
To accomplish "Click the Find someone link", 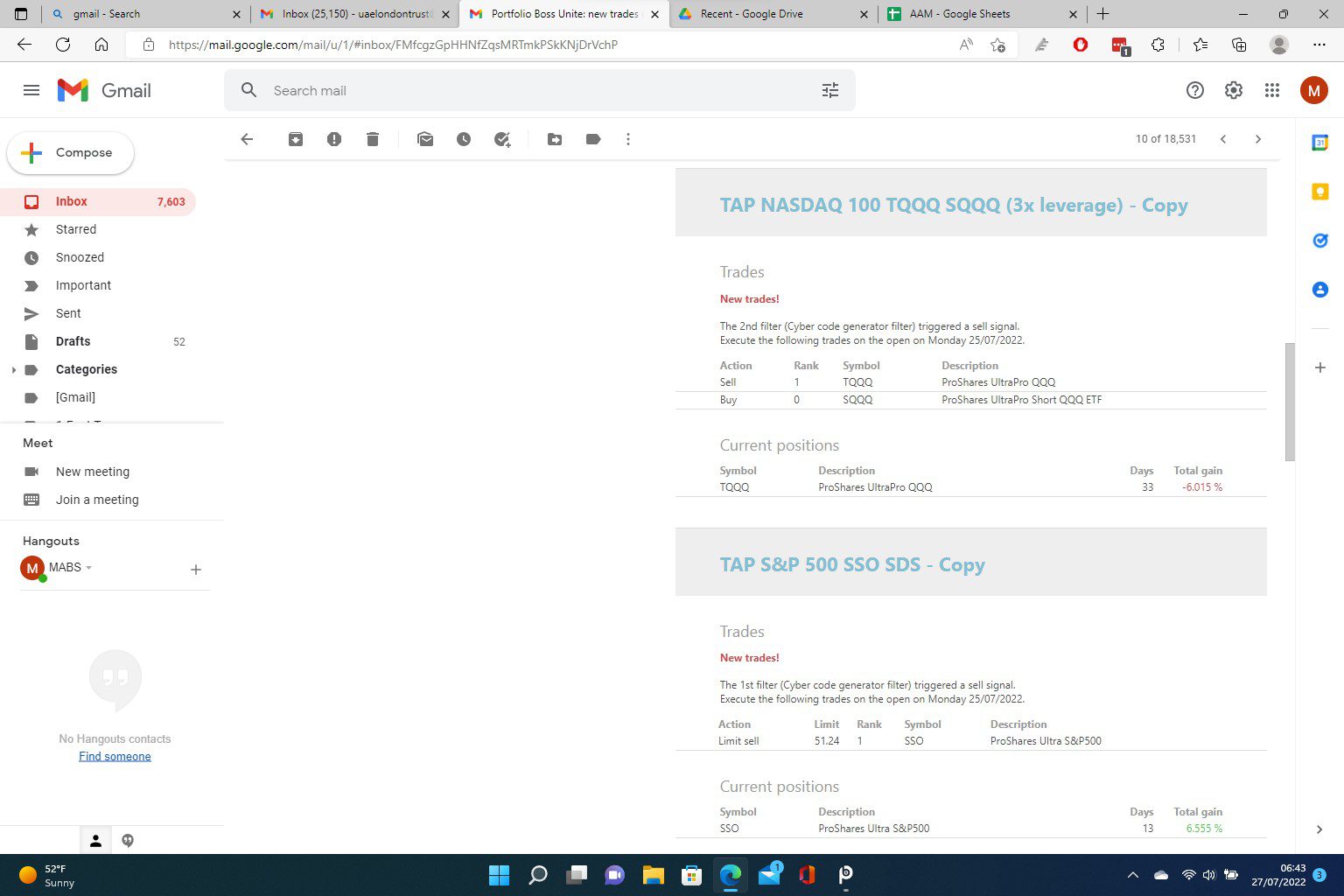I will click(115, 756).
